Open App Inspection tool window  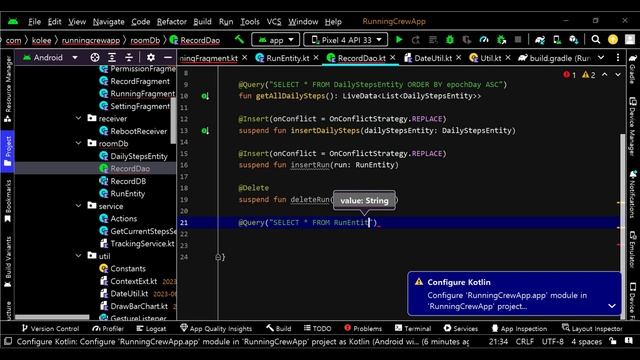[519, 328]
